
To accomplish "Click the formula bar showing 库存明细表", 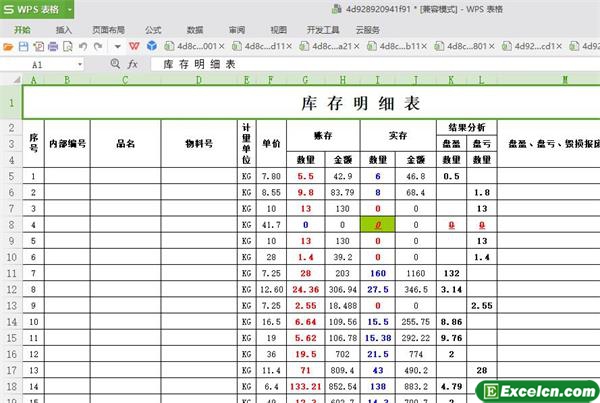I will pos(375,64).
